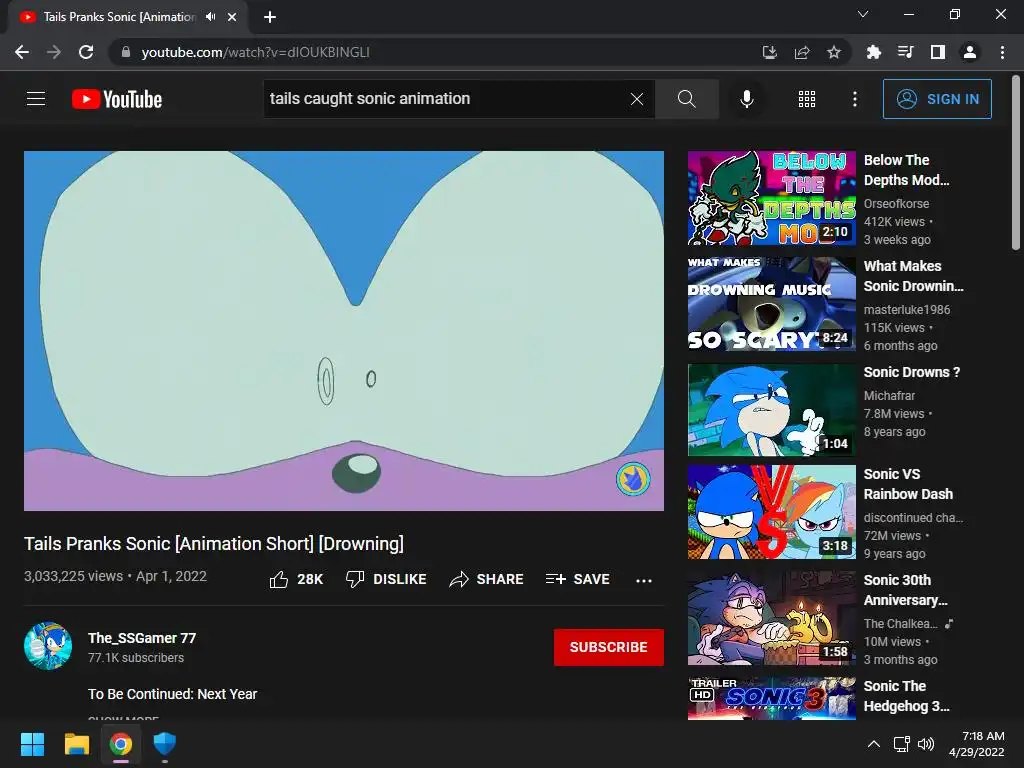Subscribe to The_SSGamer 77 channel
Viewport: 1024px width, 768px height.
pyautogui.click(x=609, y=647)
